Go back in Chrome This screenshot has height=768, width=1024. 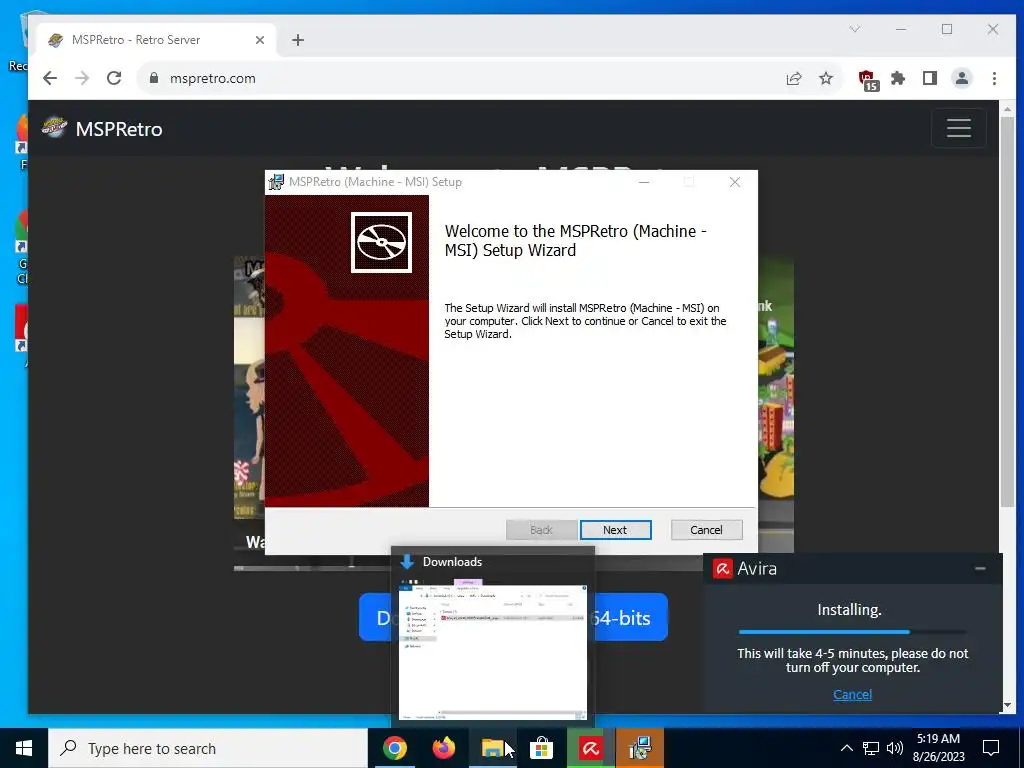50,78
